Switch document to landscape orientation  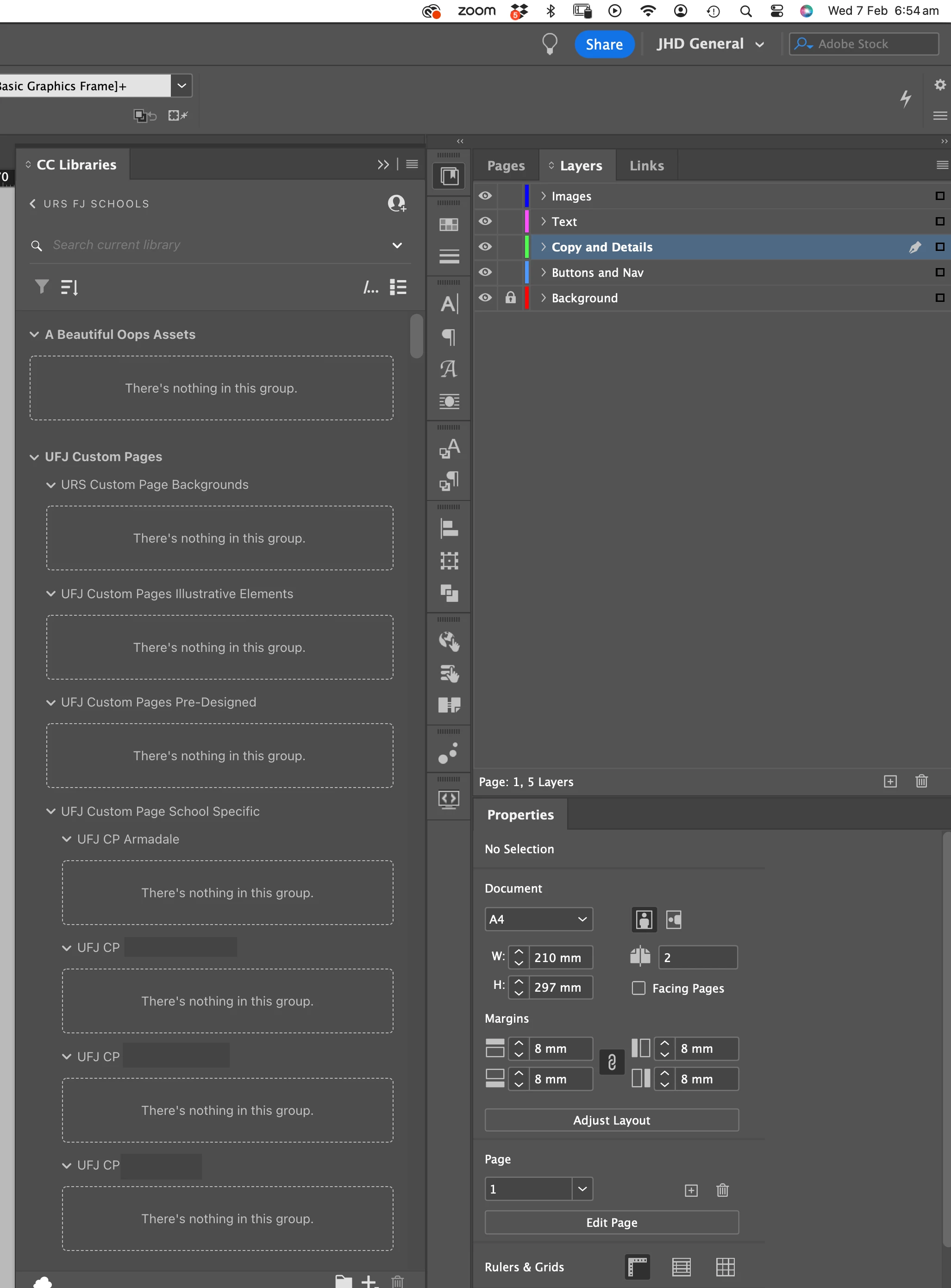coord(674,919)
